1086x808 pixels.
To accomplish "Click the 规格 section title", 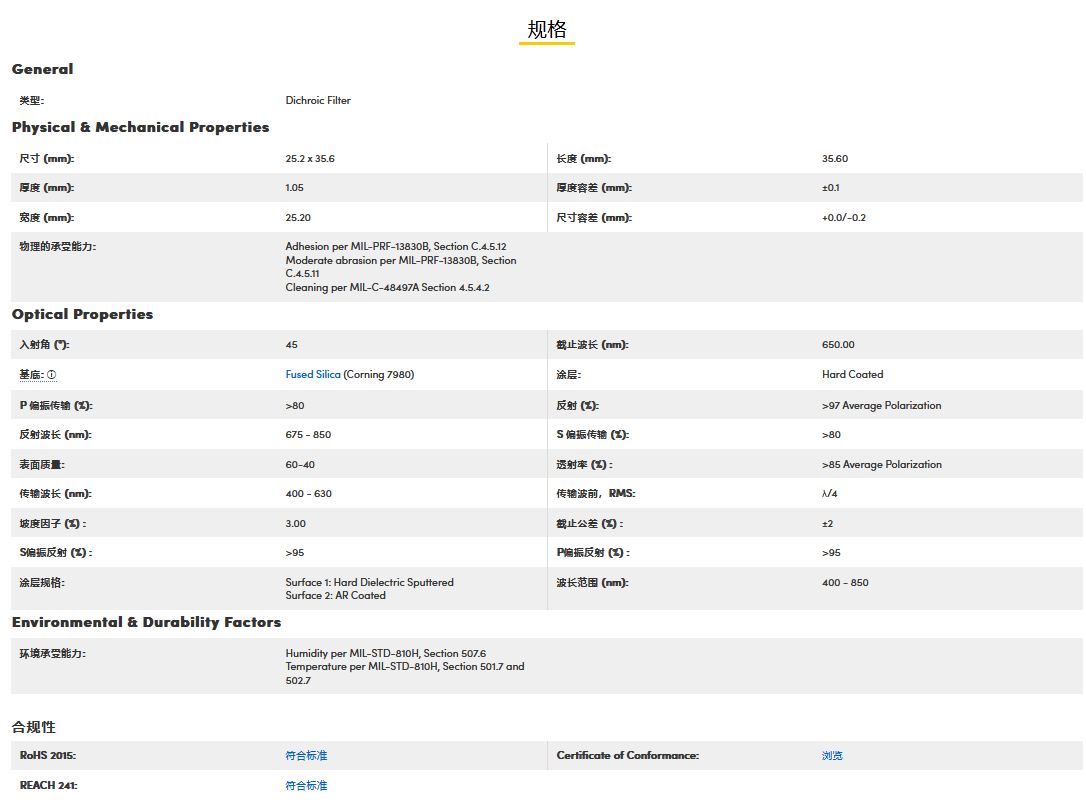I will point(546,30).
